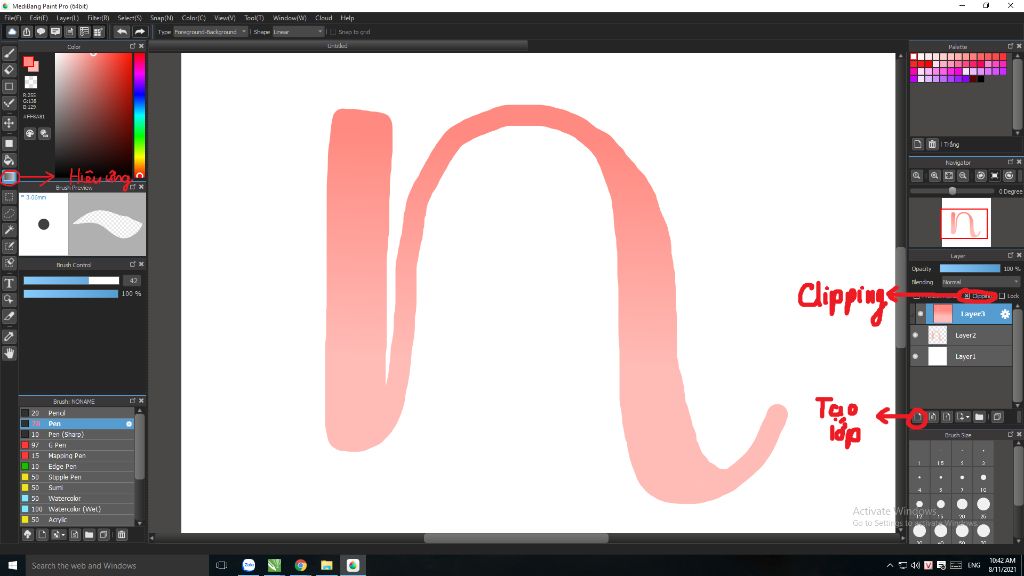The image size is (1024, 576).
Task: Hide Layer3 visibility dot
Action: (920, 314)
